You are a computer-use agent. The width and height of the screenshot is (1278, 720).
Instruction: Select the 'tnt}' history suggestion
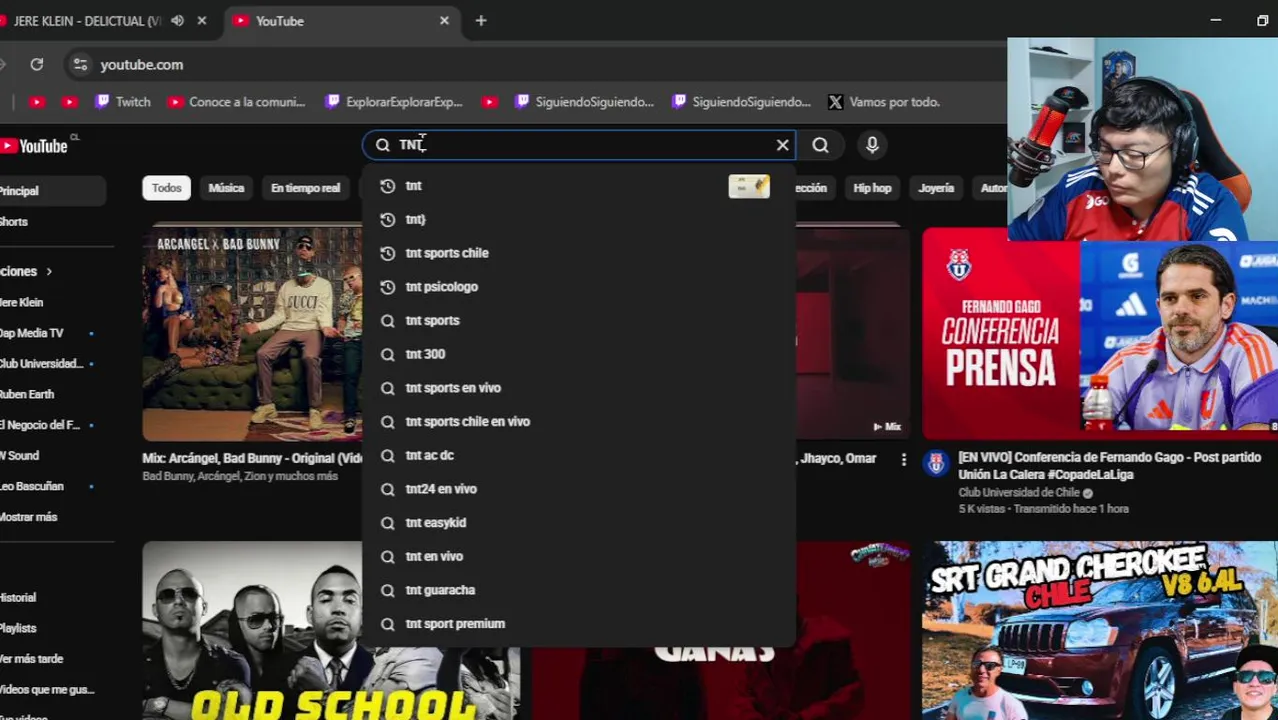tap(579, 219)
